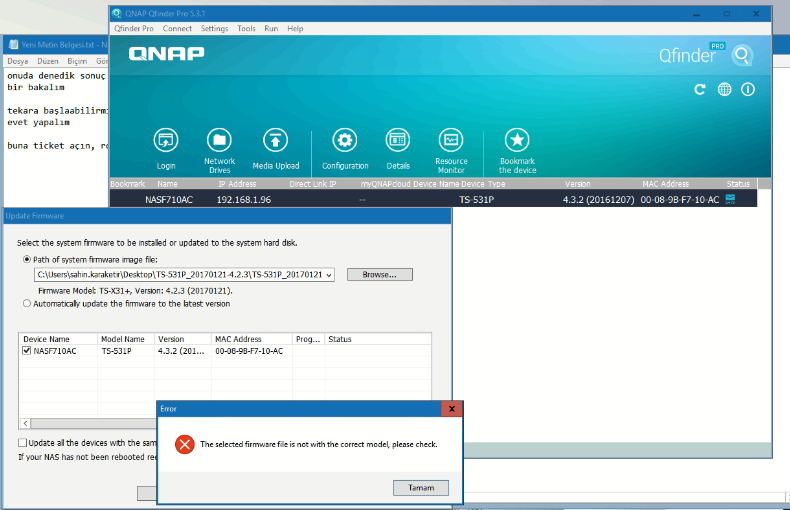Click TS-531P device type cell
Image resolution: width=790 pixels, height=510 pixels.
click(x=476, y=200)
